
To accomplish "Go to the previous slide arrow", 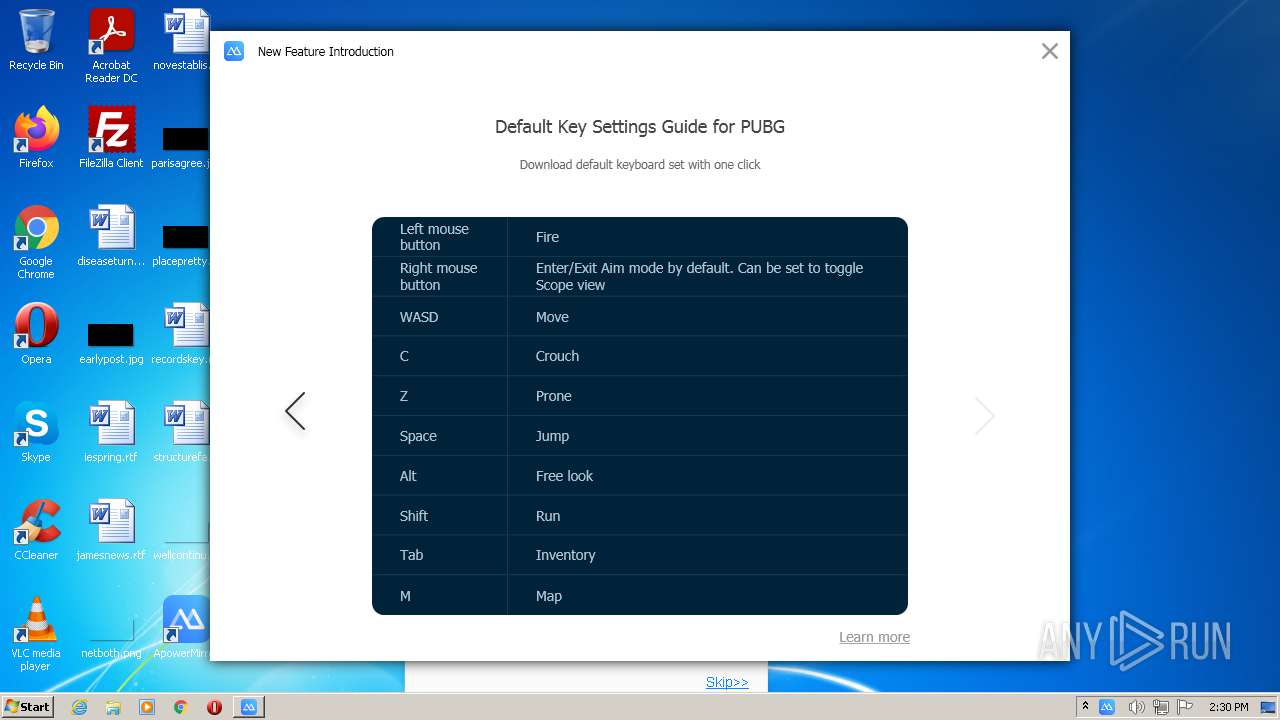I will click(295, 411).
